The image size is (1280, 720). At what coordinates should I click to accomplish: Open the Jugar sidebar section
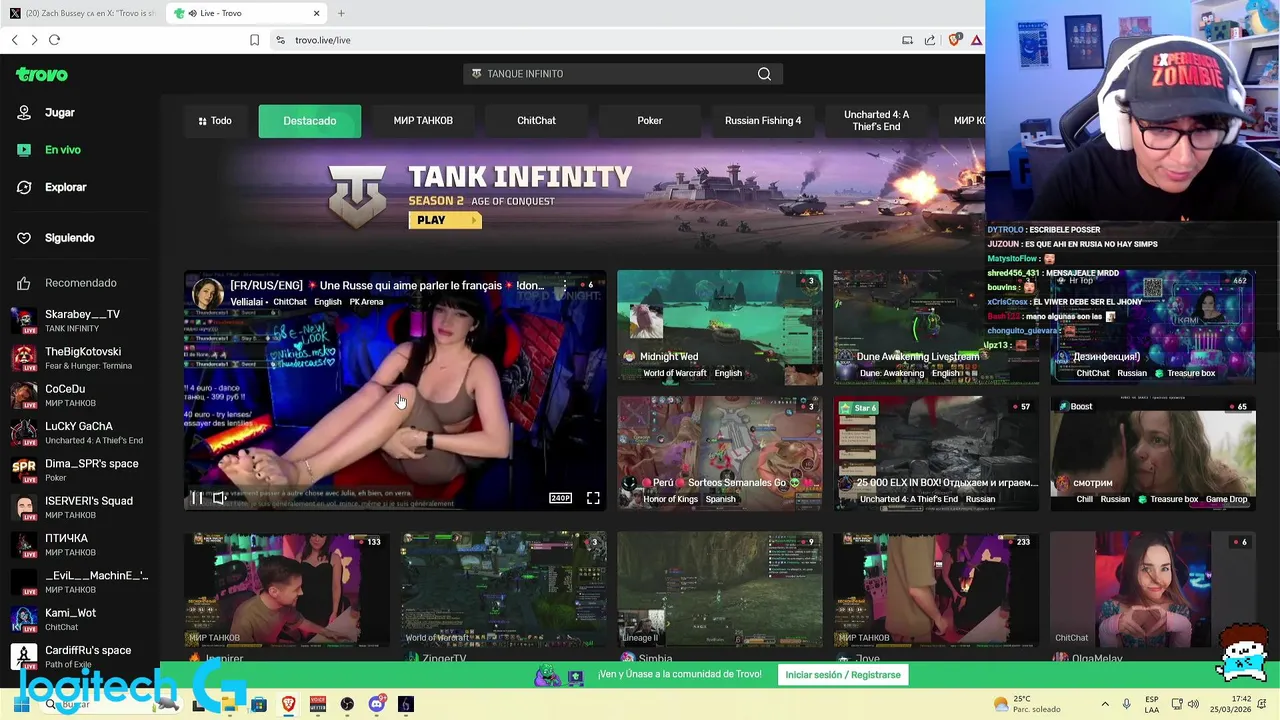[46, 113]
